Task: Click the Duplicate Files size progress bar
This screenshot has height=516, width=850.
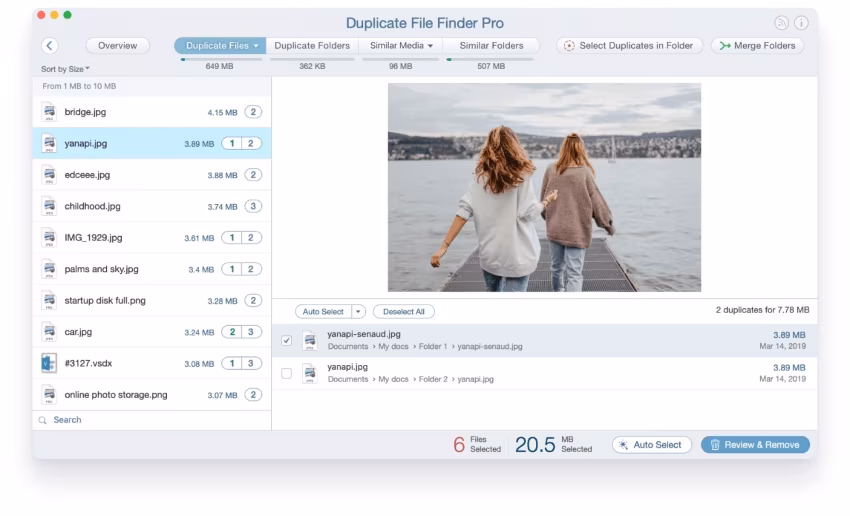Action: 221,59
